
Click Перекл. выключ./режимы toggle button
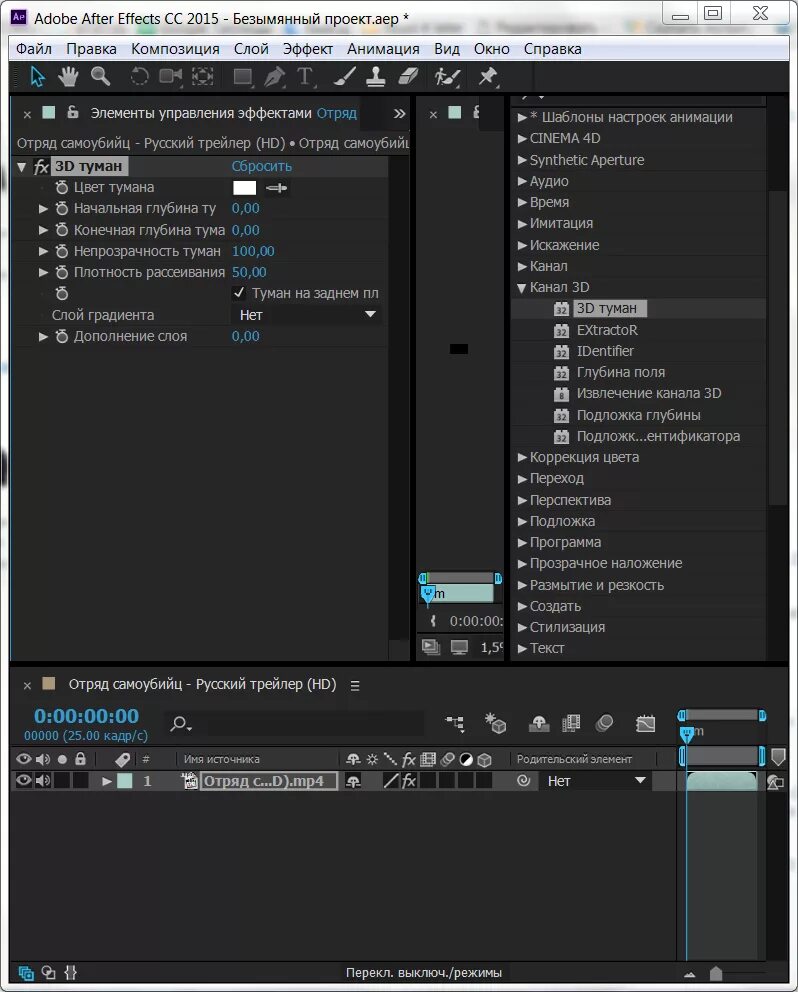coord(423,972)
